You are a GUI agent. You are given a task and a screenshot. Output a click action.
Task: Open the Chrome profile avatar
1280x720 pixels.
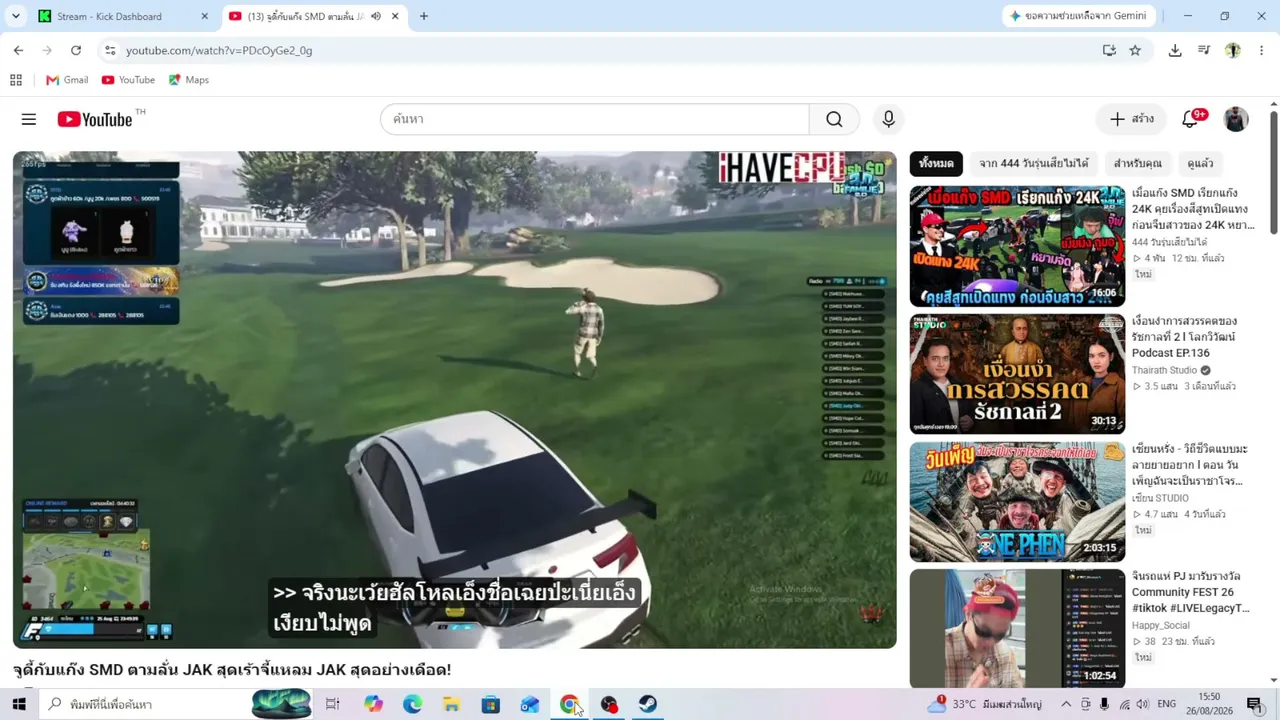coord(1233,50)
